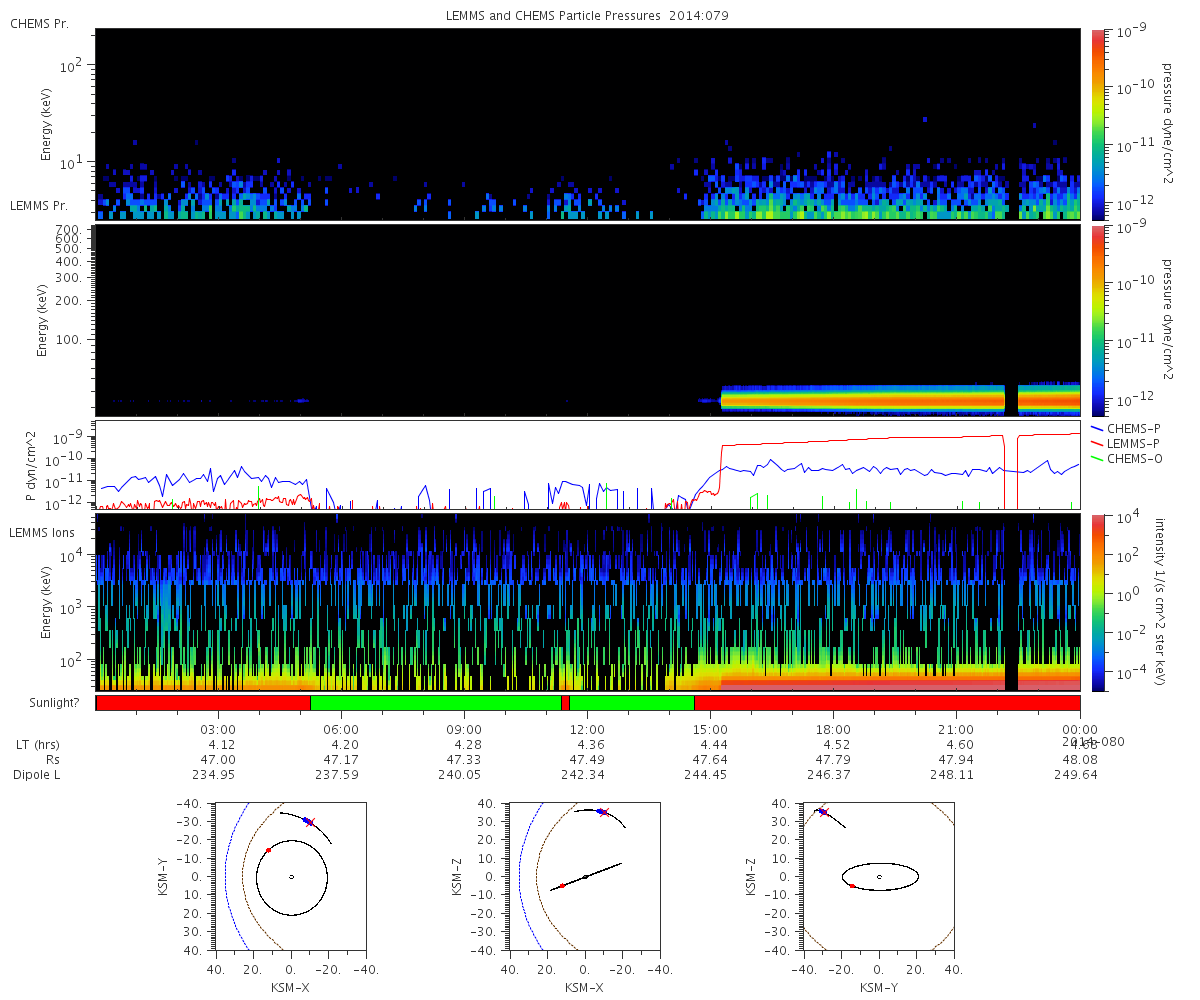Click the CHEMS pressure colorbar at top right
The height and width of the screenshot is (1000, 1200).
(x=1098, y=123)
